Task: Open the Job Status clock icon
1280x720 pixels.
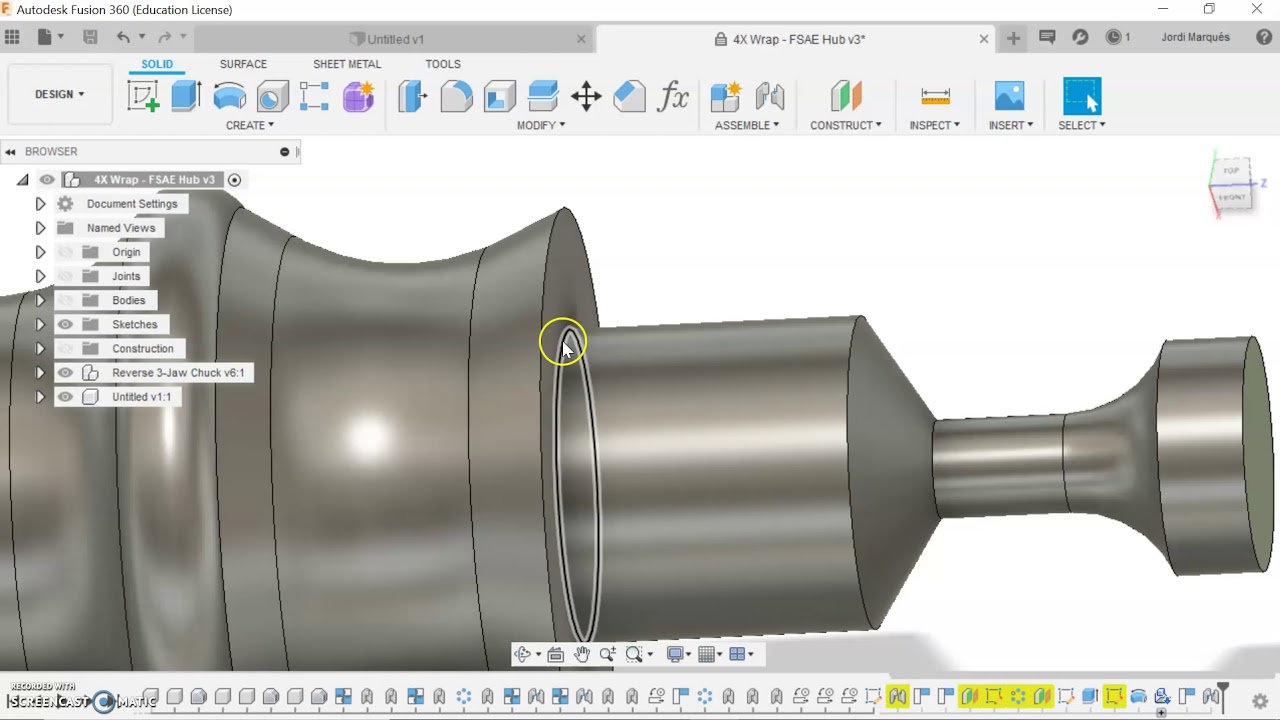Action: pos(1114,37)
